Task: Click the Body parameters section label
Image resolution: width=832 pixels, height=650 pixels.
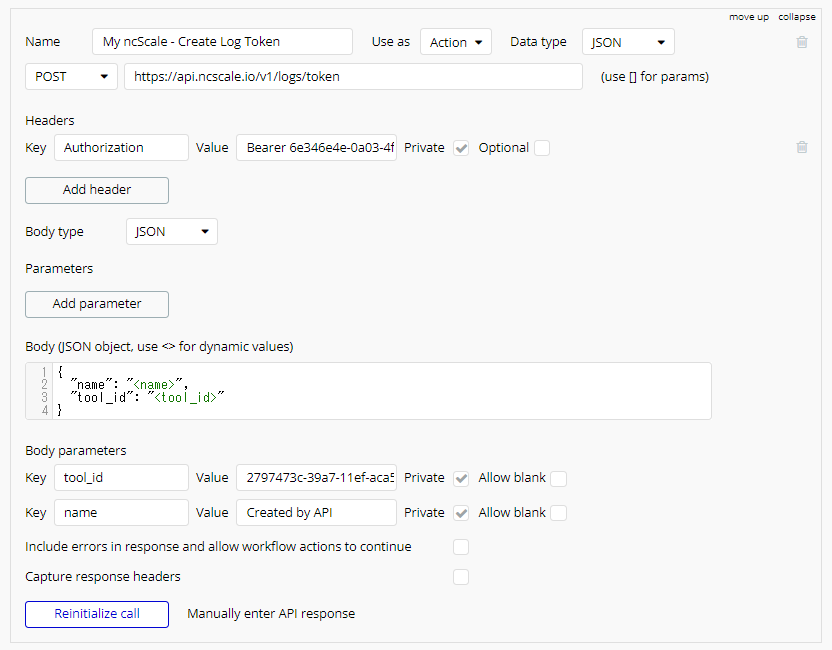Action: click(76, 450)
